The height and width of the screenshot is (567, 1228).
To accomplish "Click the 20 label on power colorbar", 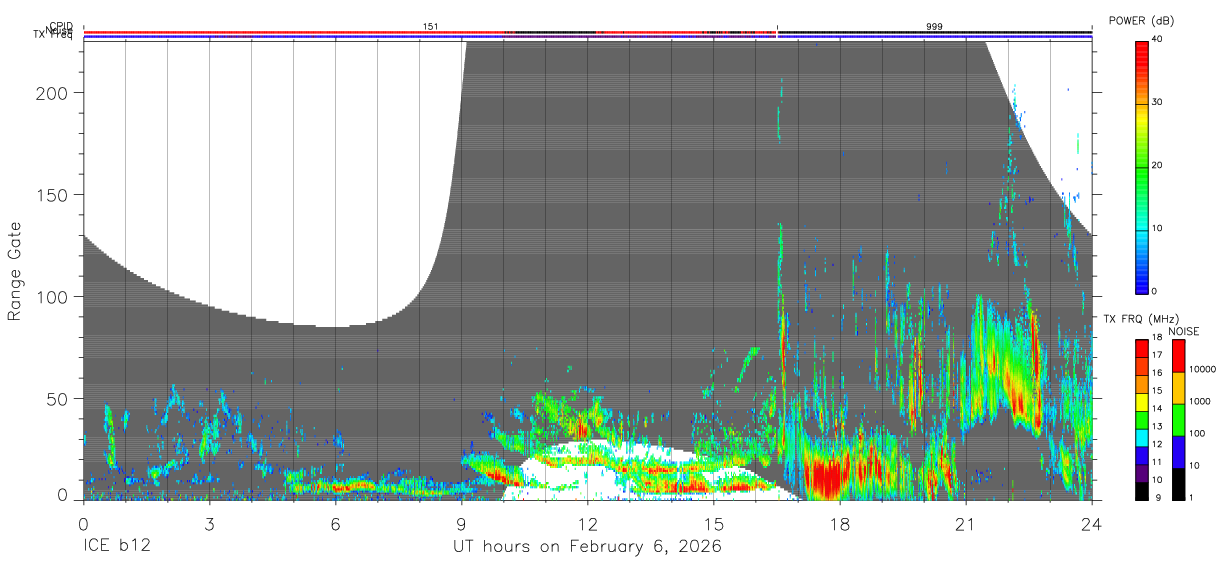I will coord(1157,166).
